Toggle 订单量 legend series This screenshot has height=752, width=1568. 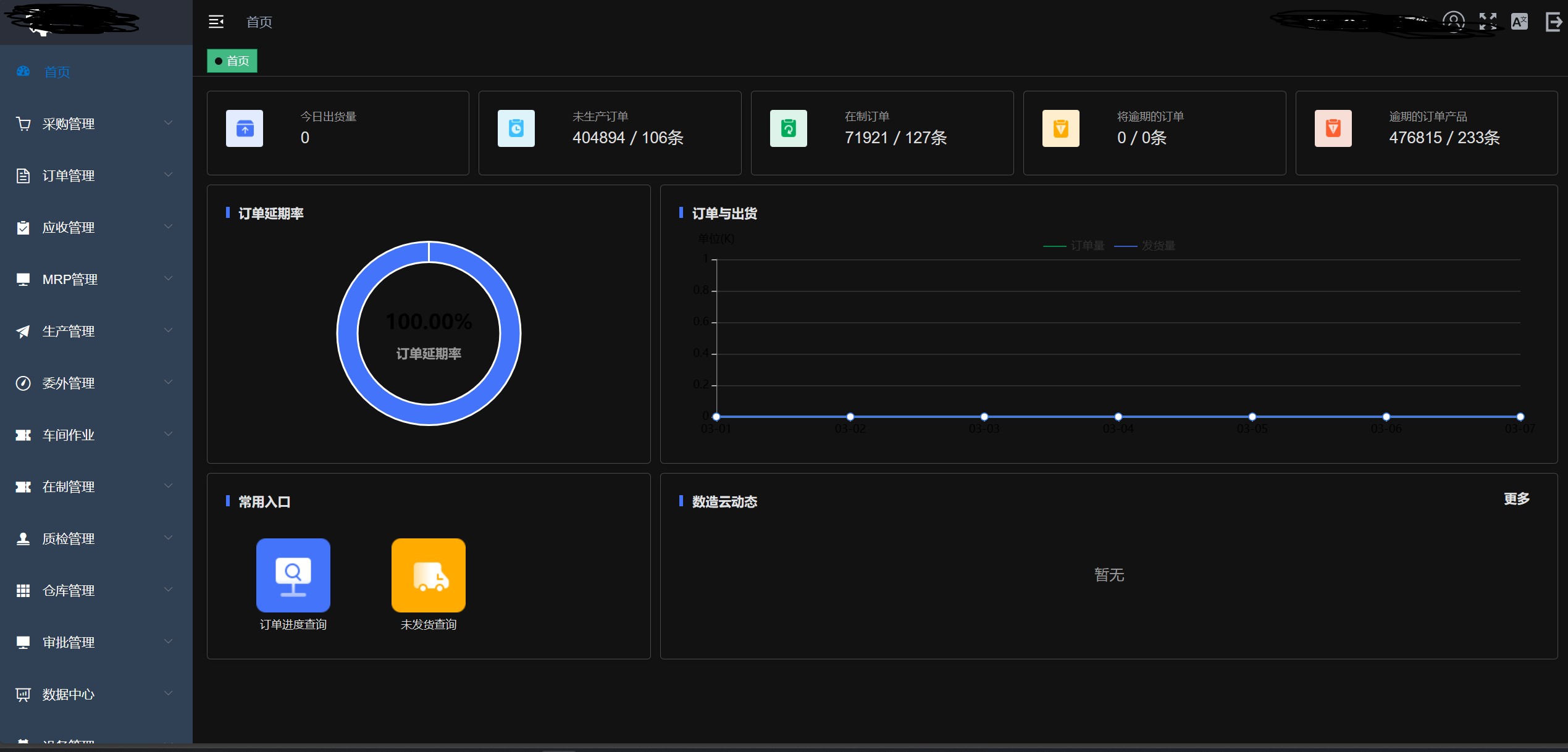tap(1074, 246)
